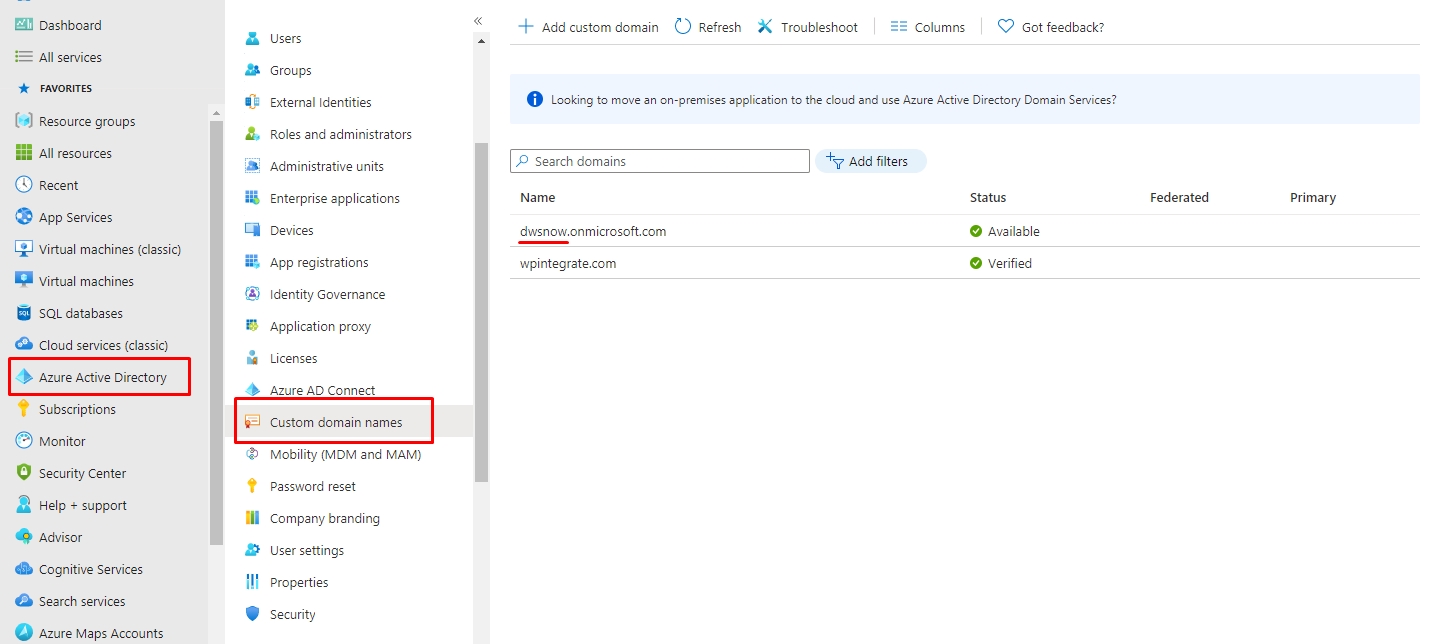The image size is (1439, 644).
Task: Click the Available status cell
Action: tap(1005, 231)
